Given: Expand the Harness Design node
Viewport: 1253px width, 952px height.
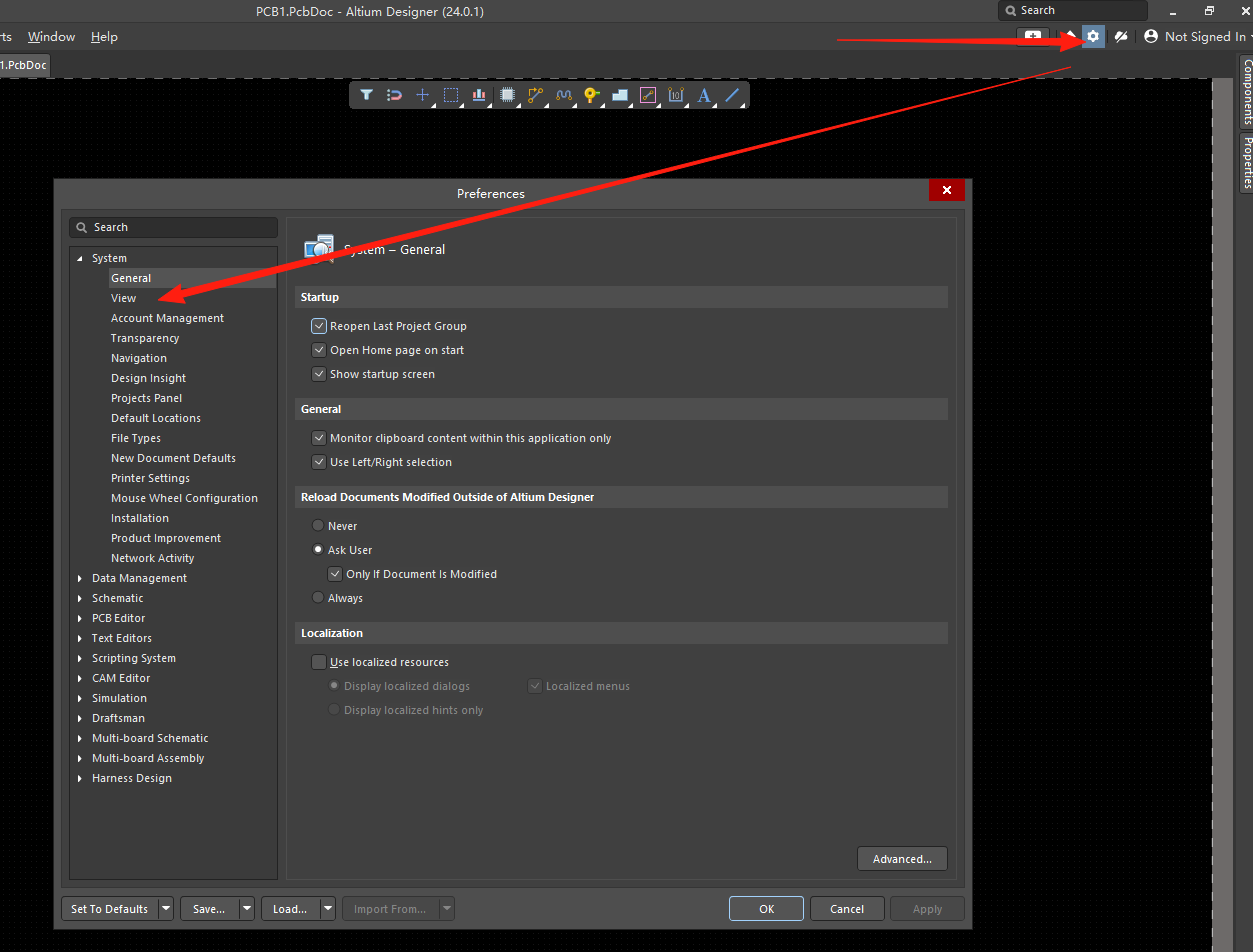Looking at the screenshot, I should 80,778.
